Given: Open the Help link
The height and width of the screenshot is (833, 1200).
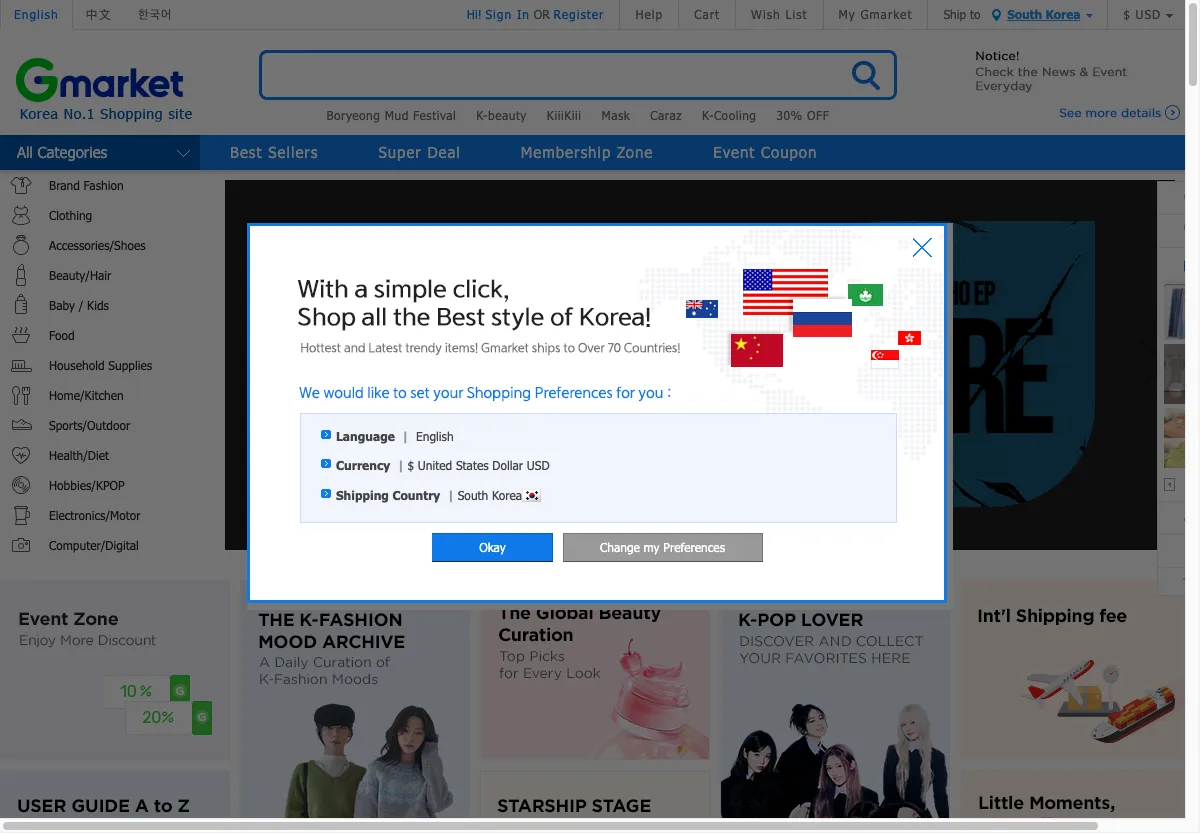Looking at the screenshot, I should [649, 15].
